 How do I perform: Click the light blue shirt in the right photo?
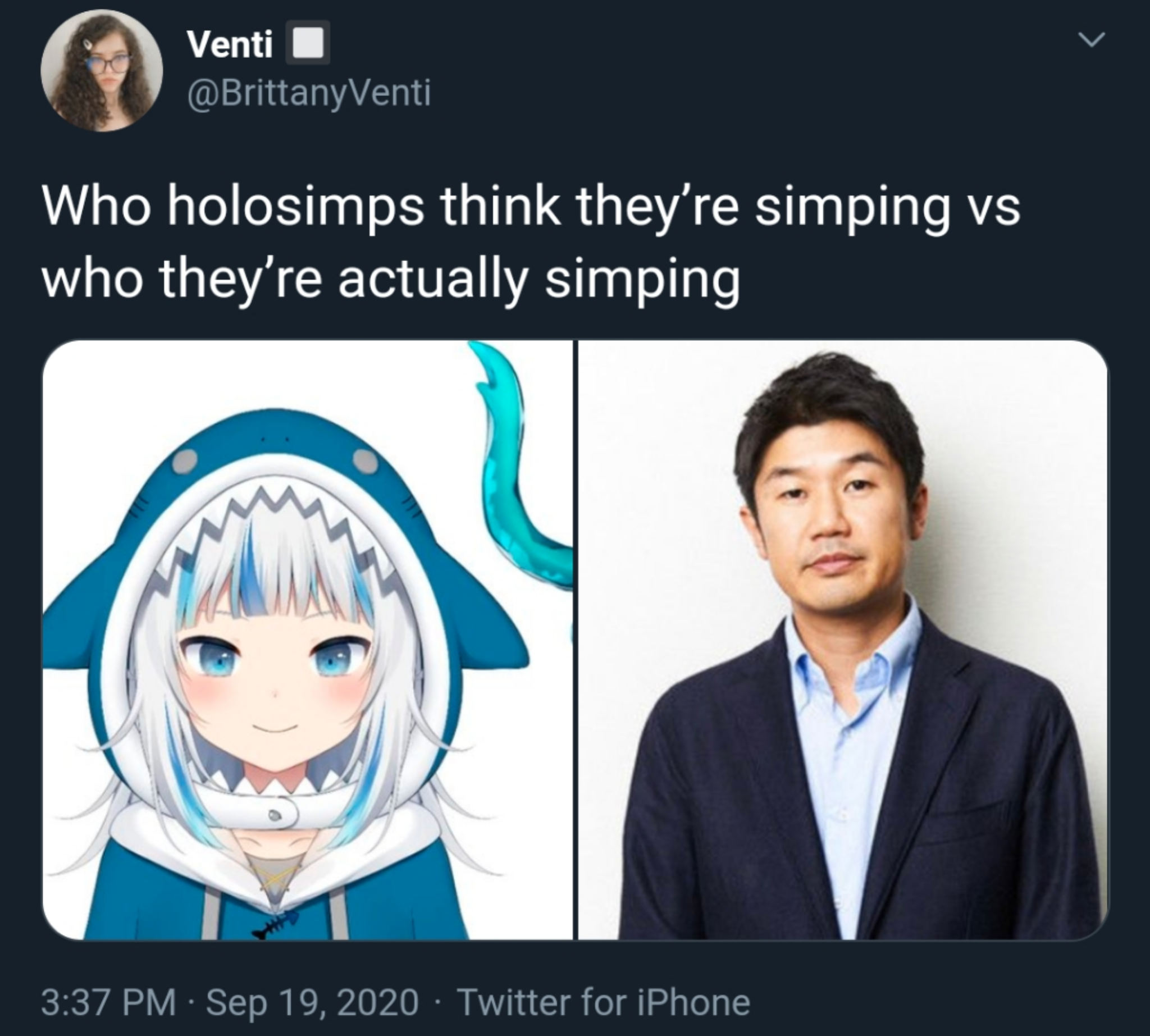tap(848, 740)
